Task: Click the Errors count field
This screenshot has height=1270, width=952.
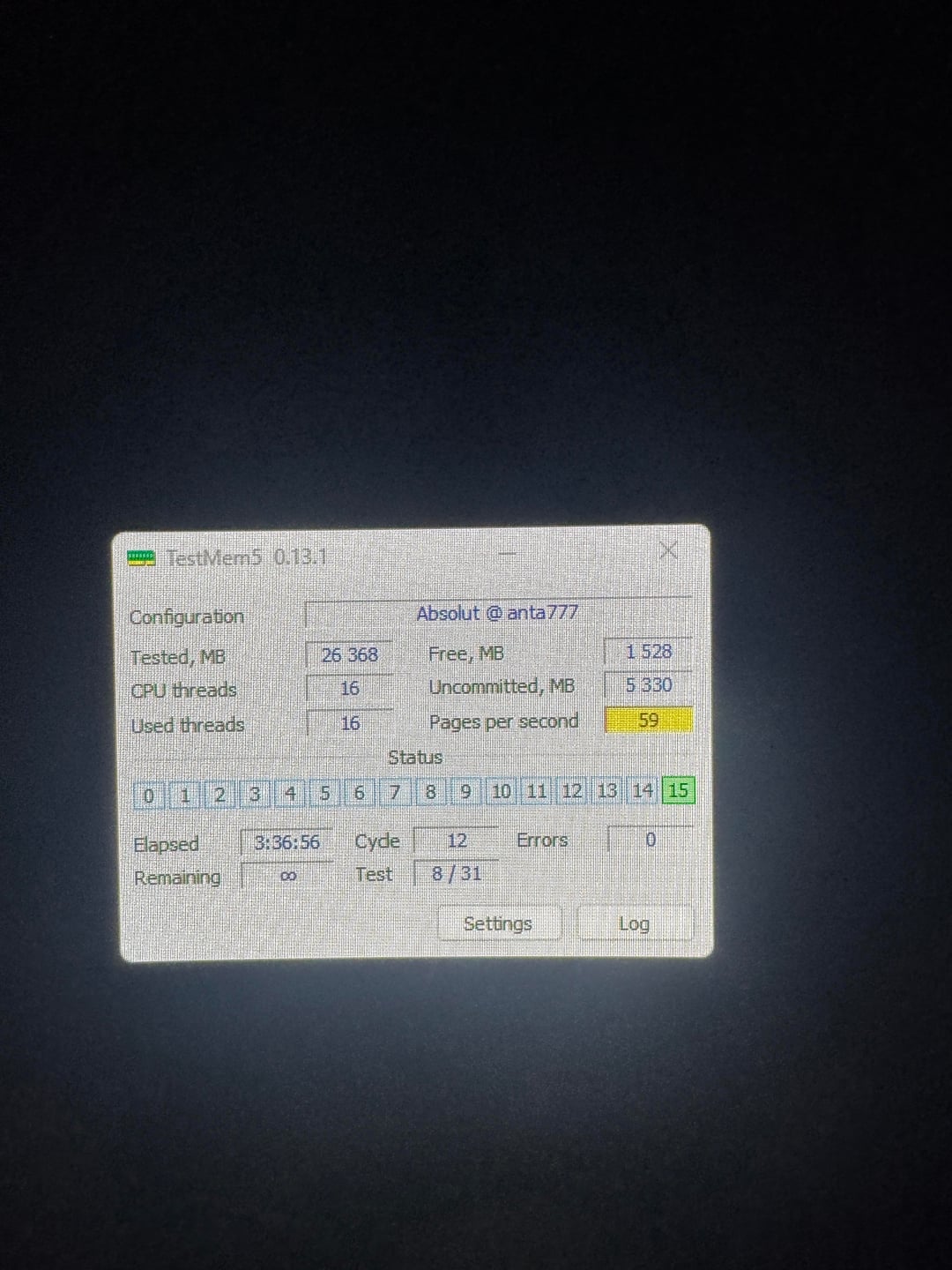Action: pos(650,840)
